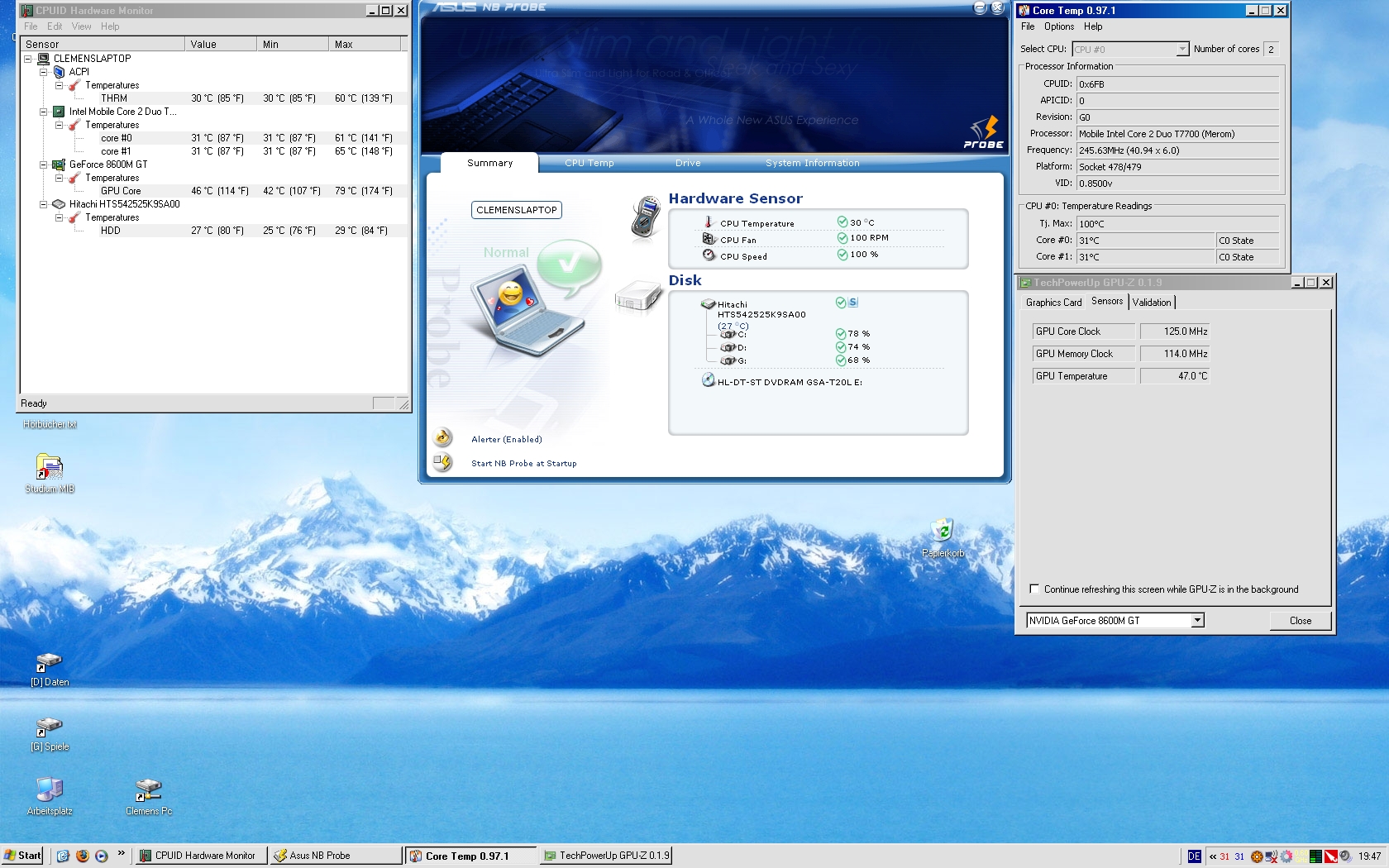Click the GPU Temperature value field in GPU-Z
Viewport: 1389px width, 868px height.
coord(1175,375)
